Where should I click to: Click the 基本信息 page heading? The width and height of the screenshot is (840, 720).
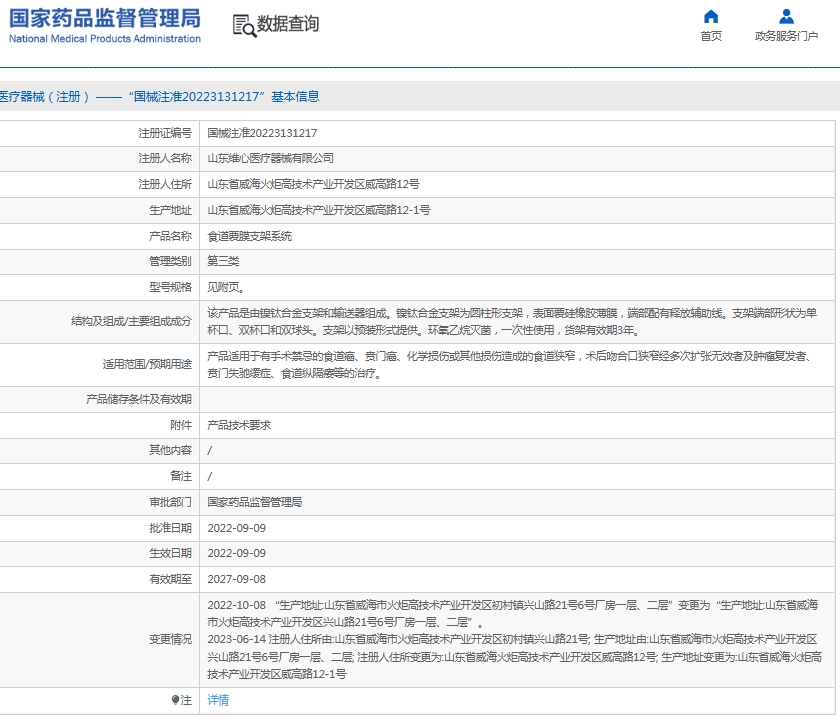[295, 97]
